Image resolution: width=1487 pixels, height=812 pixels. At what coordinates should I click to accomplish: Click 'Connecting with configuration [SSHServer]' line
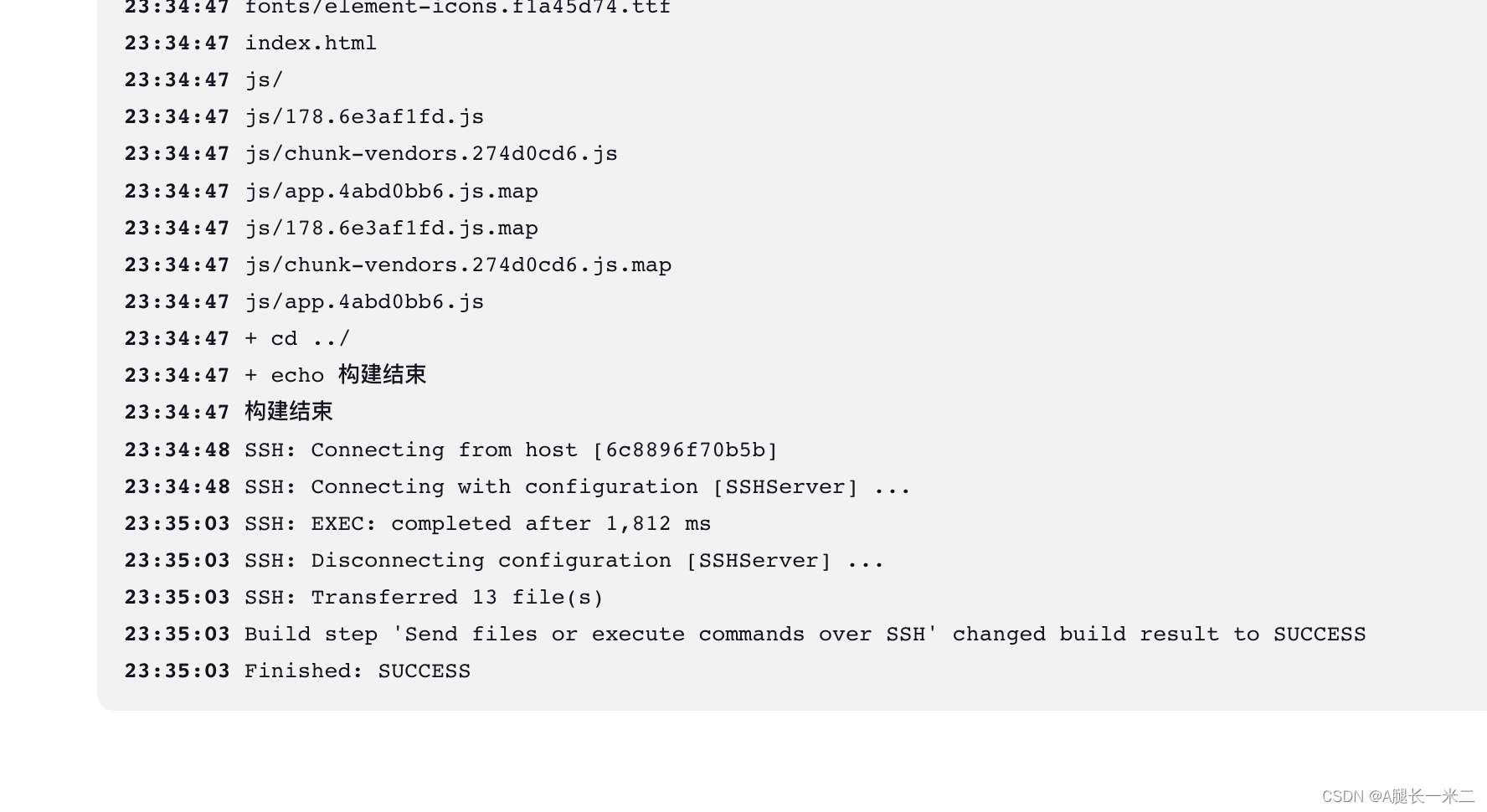517,486
